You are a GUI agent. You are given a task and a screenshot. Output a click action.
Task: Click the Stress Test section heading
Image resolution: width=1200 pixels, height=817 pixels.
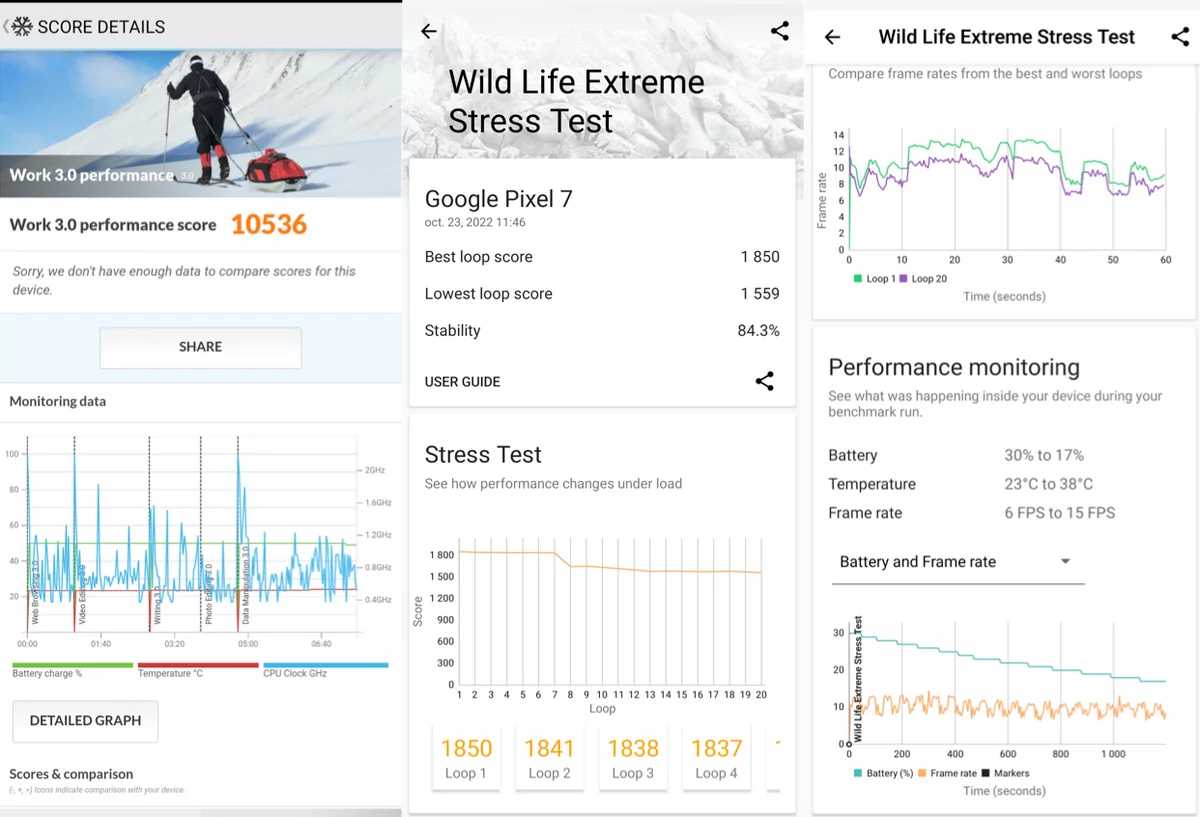pyautogui.click(x=483, y=455)
